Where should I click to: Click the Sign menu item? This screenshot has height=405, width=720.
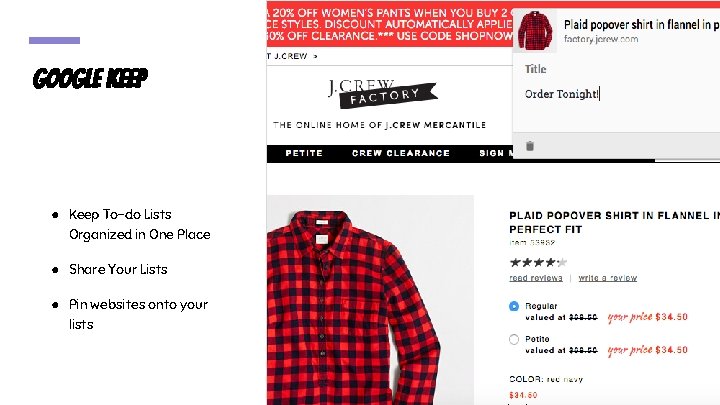tap(495, 153)
